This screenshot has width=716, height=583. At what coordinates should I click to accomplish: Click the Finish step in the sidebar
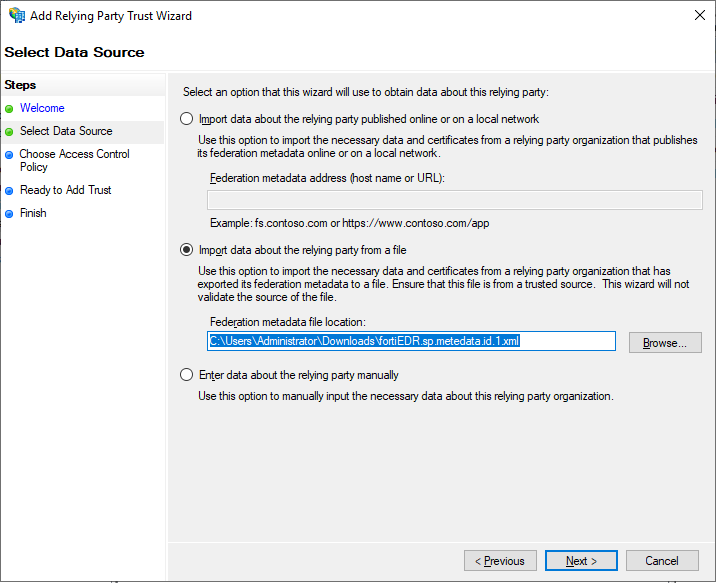[33, 213]
